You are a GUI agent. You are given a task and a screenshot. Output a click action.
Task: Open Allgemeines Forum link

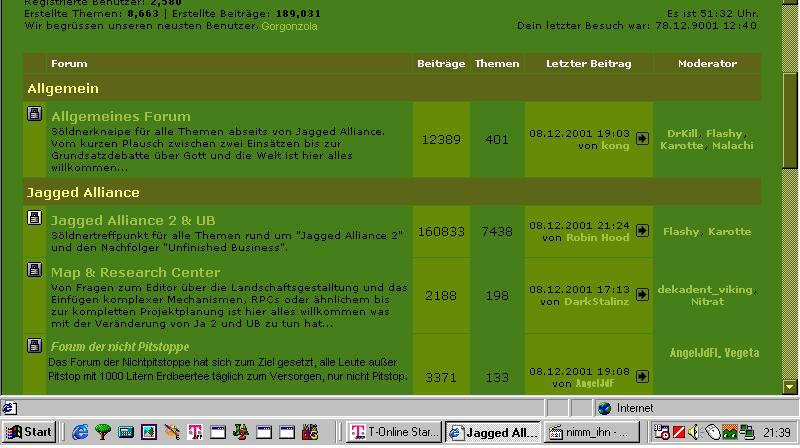(121, 116)
